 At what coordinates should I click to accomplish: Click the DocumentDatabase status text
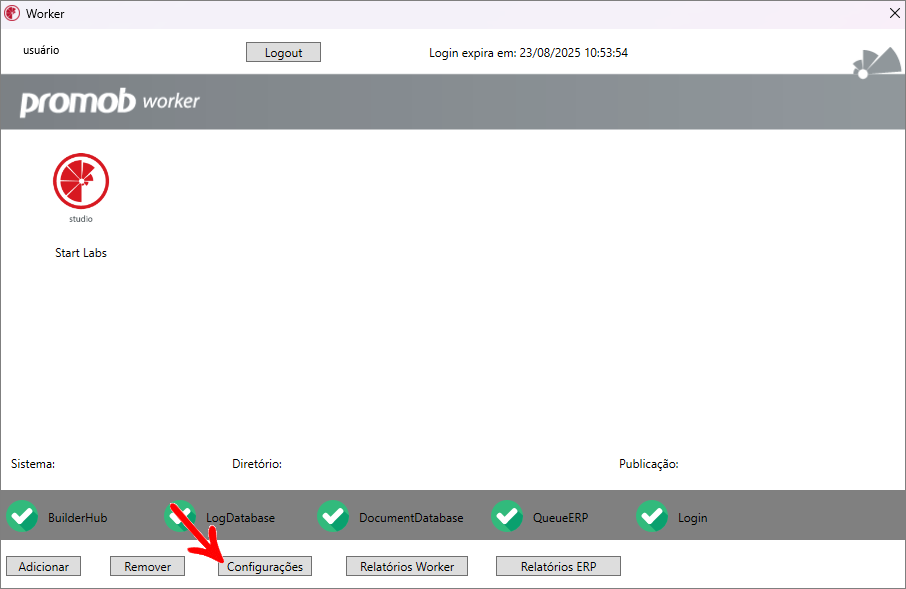coord(411,518)
